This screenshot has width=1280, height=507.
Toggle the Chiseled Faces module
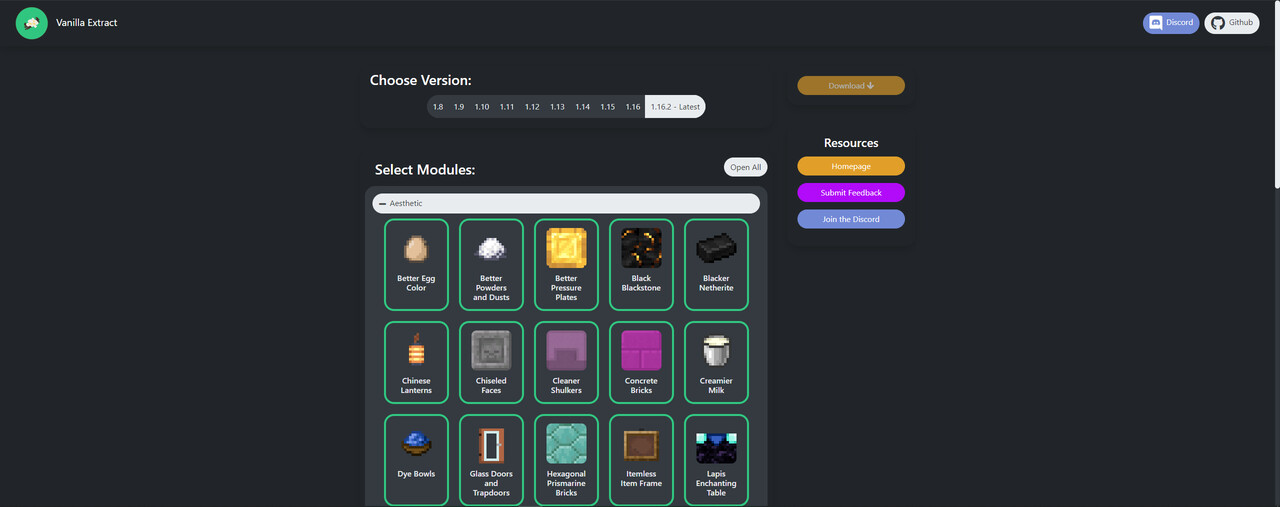491,363
